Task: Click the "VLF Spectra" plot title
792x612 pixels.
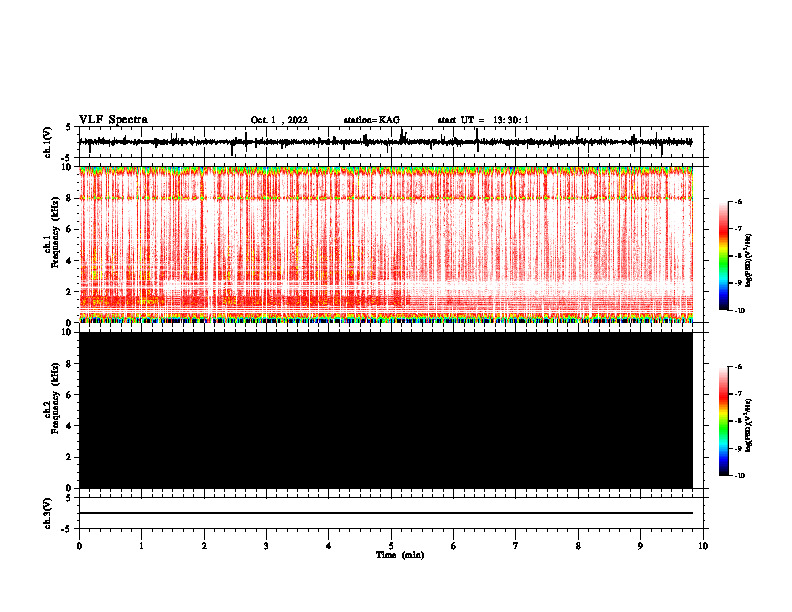Action: click(x=113, y=120)
